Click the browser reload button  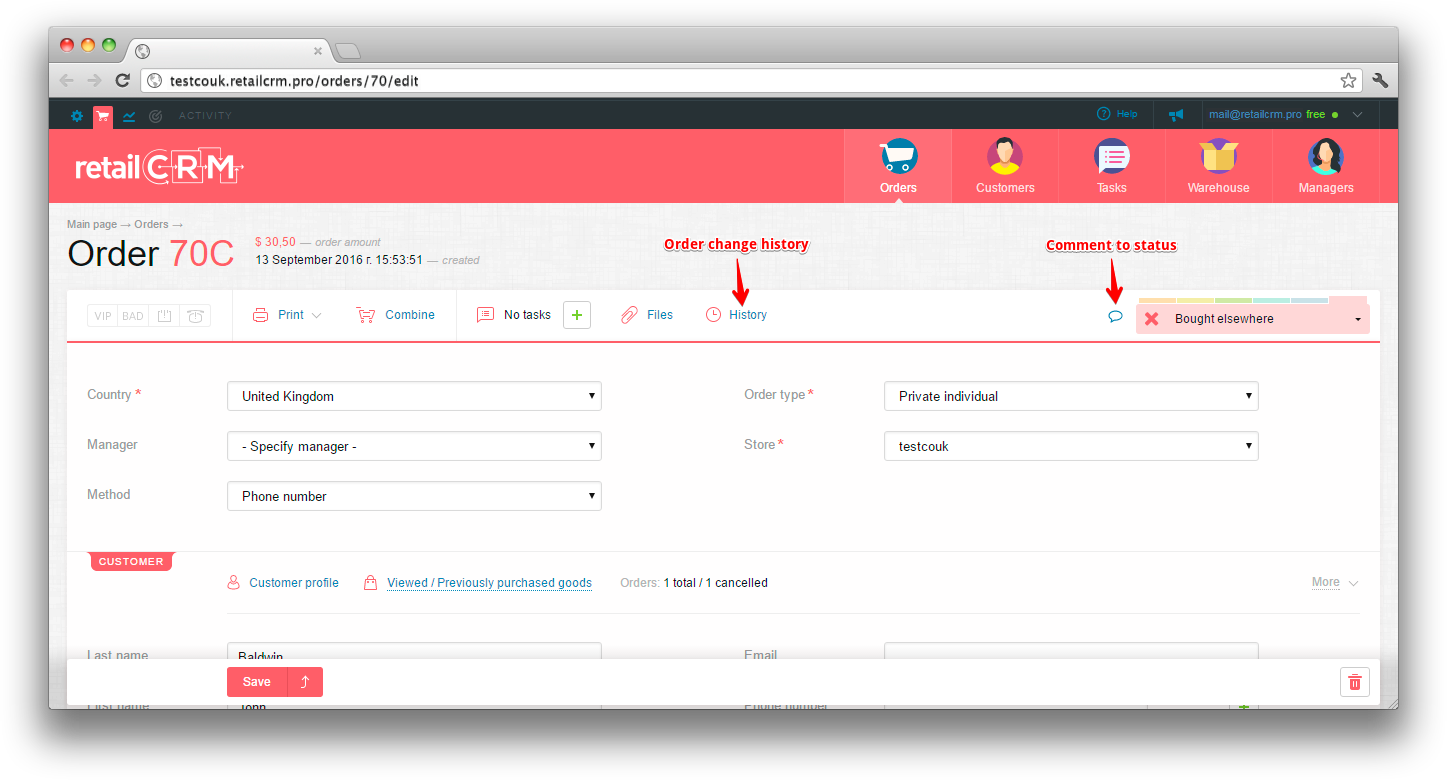tap(122, 80)
